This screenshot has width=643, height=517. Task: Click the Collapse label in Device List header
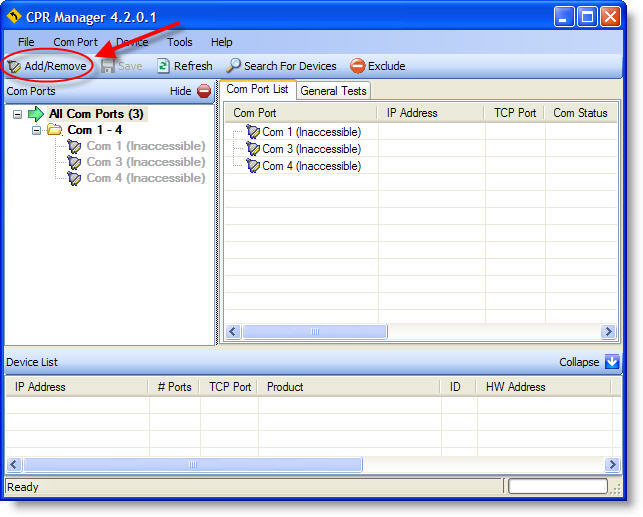[x=579, y=362]
